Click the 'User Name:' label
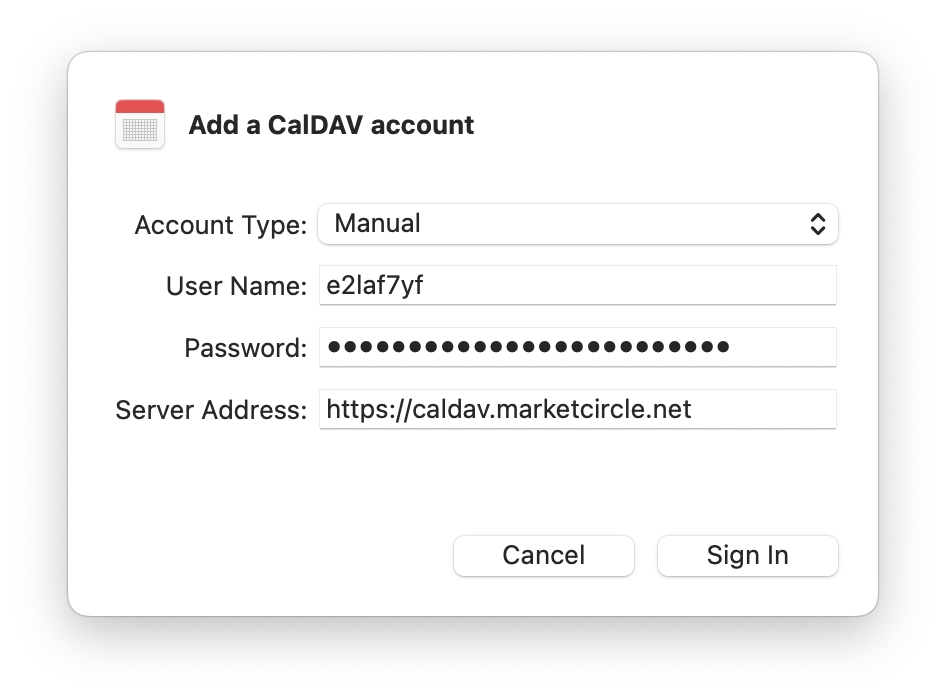Image resolution: width=946 pixels, height=700 pixels. pyautogui.click(x=236, y=287)
